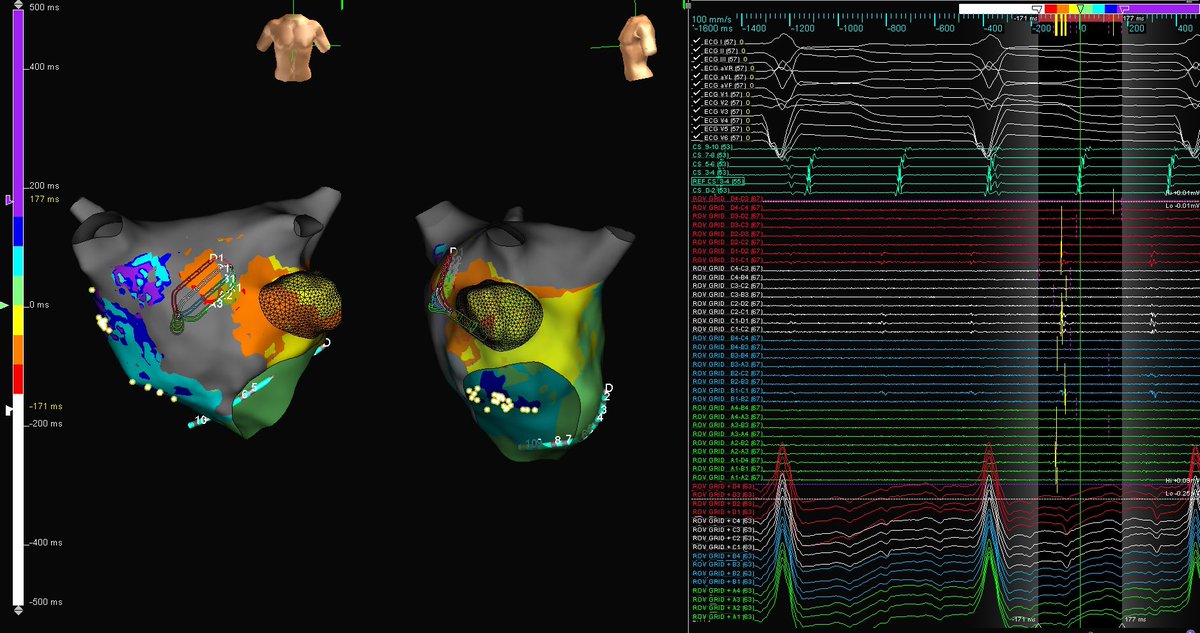Viewport: 1200px width, 633px height.
Task: Select the ROV GRID A4-B4 channel label
Action: [726, 407]
